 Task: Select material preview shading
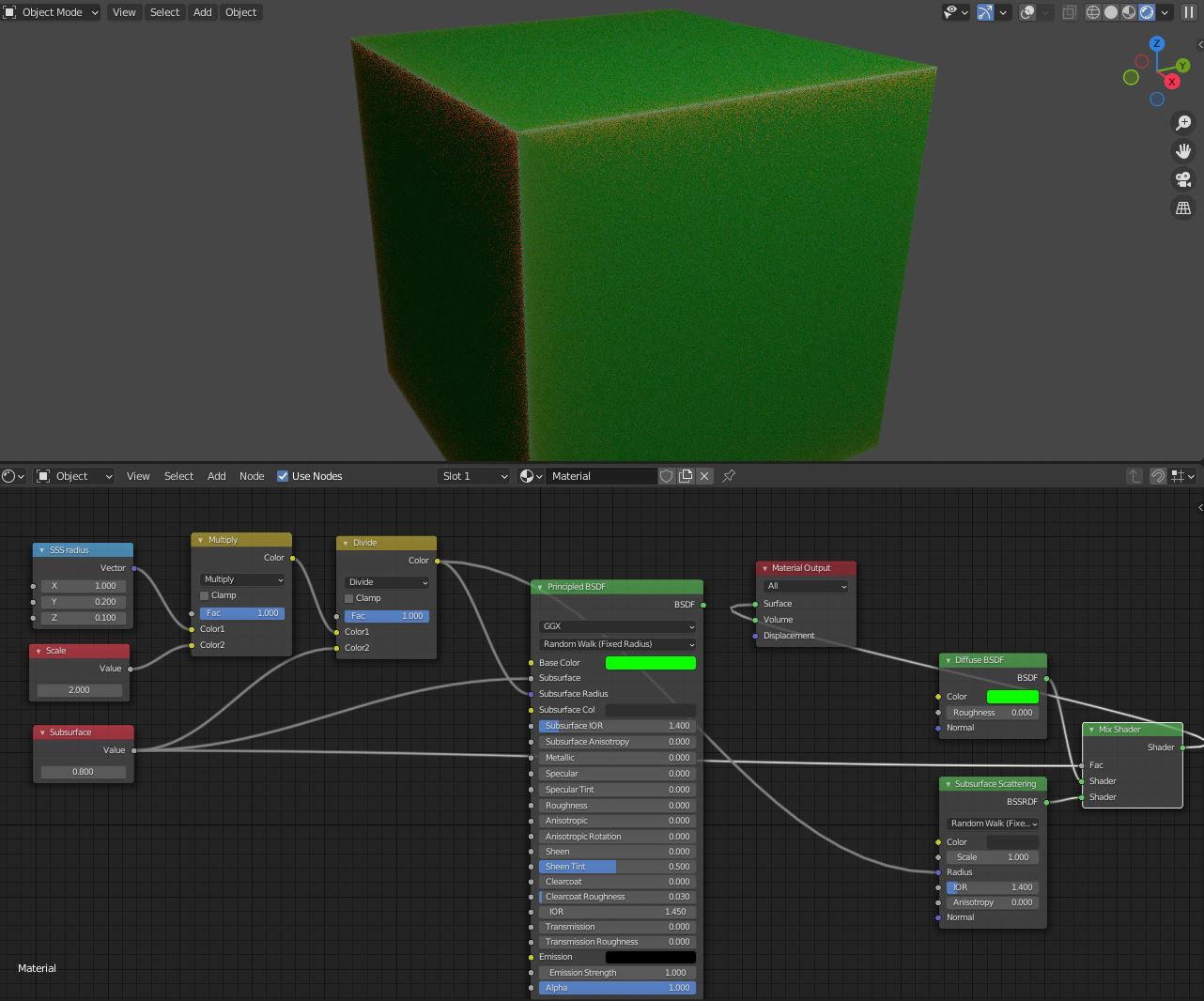coord(1129,12)
